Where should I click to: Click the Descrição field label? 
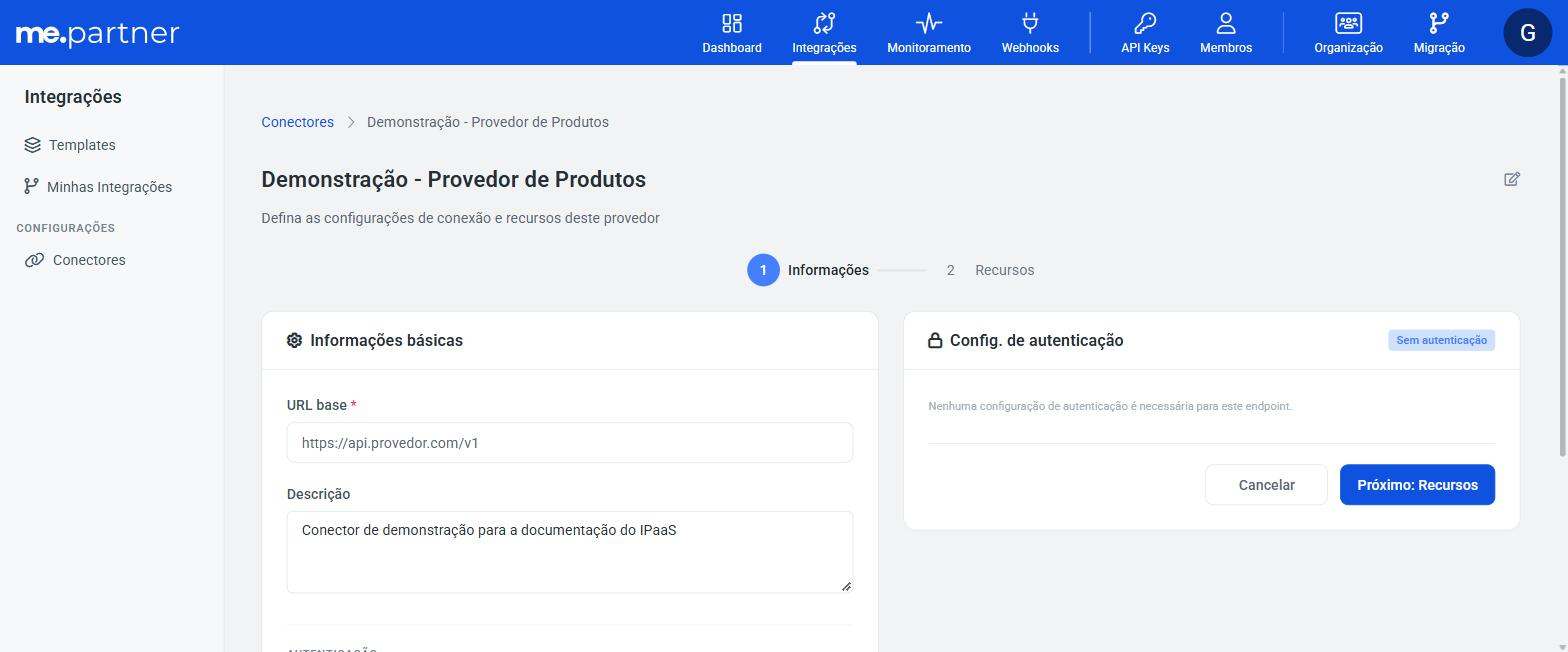(318, 494)
